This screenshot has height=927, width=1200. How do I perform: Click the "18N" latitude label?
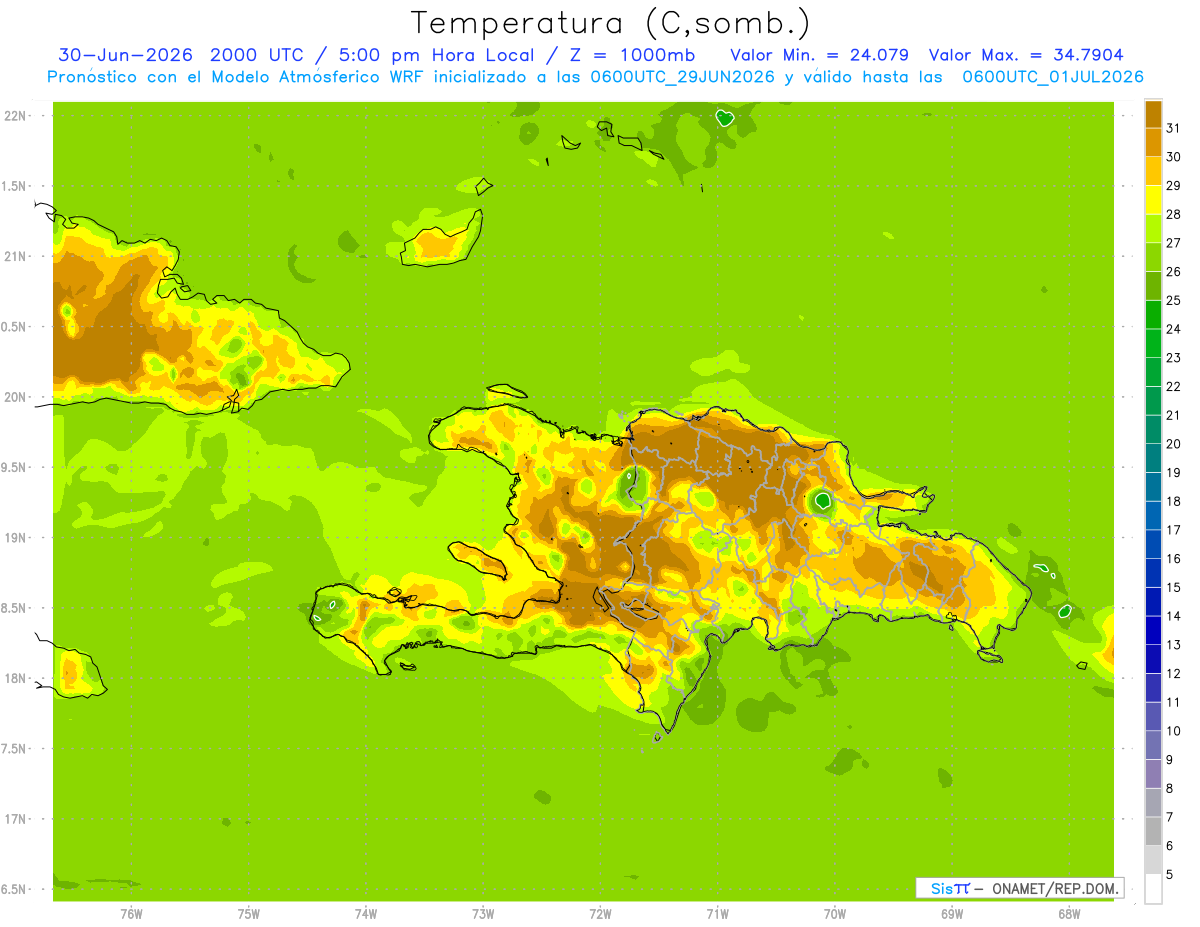tap(15, 678)
